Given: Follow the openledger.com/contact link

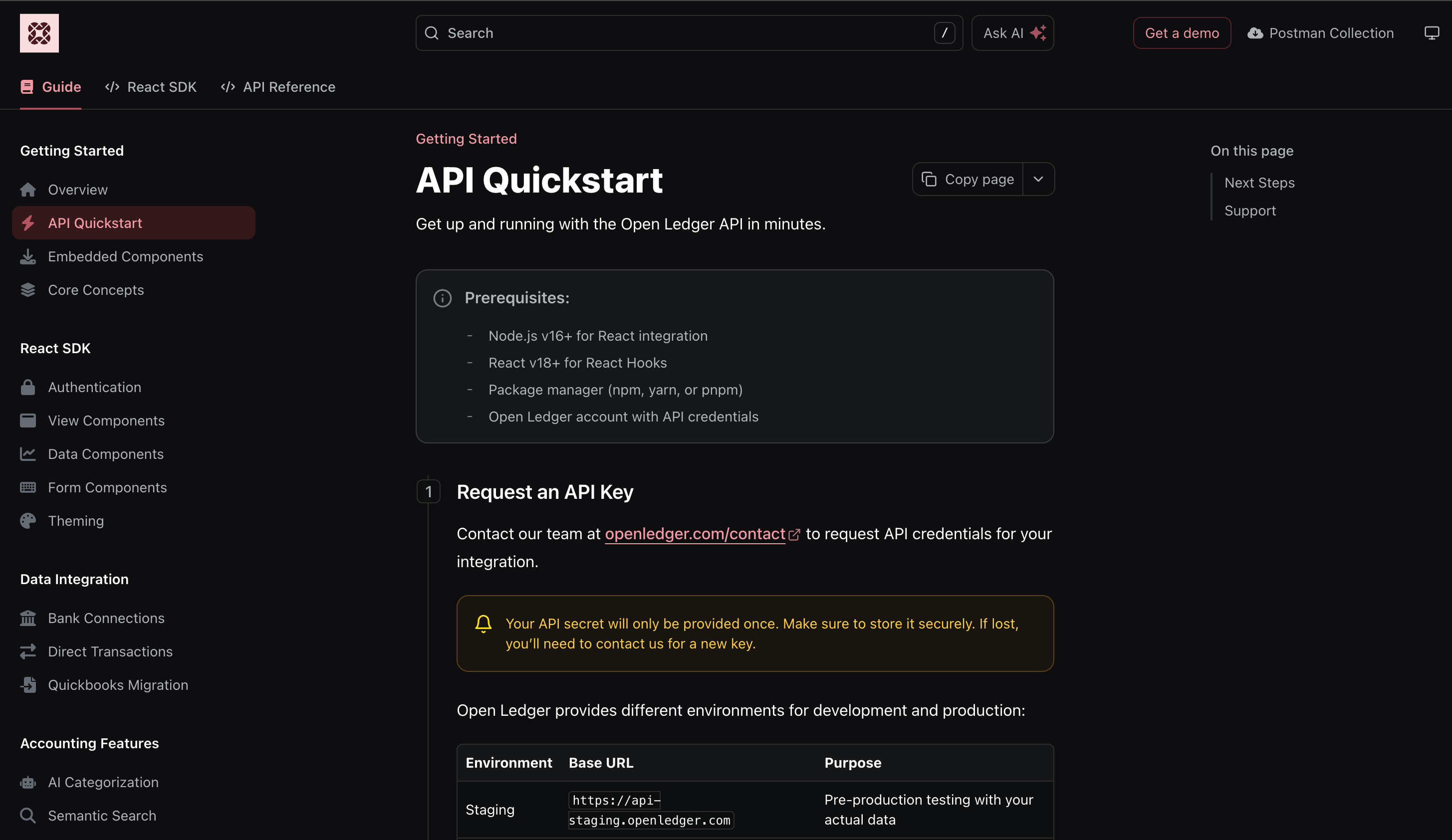Looking at the screenshot, I should tap(695, 534).
